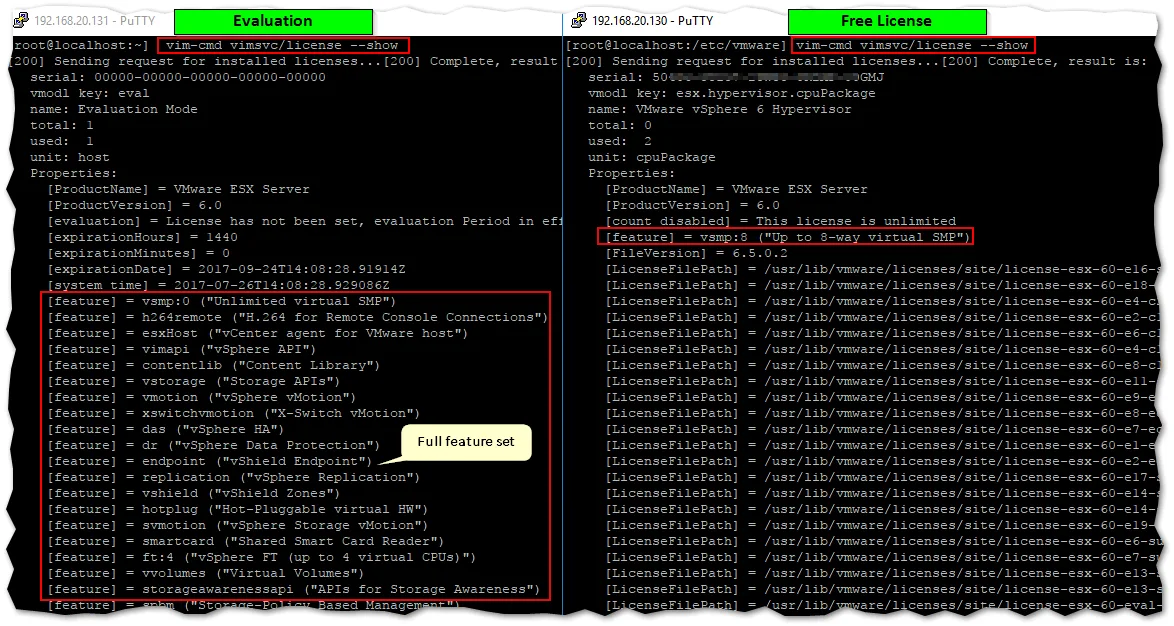
Task: Click the '[FileVersion] = 6.5.0.2' line
Action: tap(697, 253)
